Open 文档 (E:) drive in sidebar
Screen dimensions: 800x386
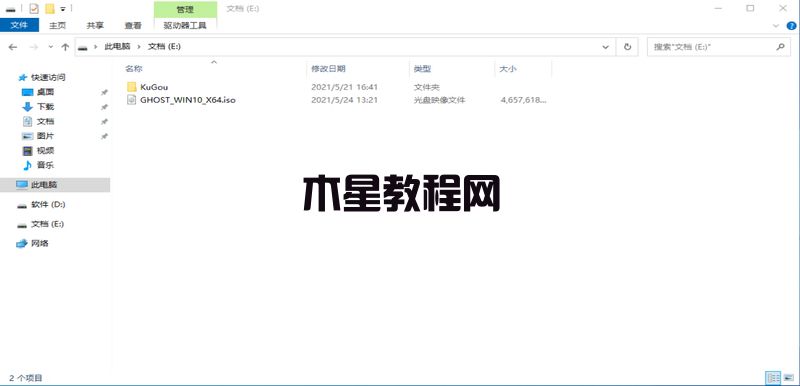tap(47, 224)
